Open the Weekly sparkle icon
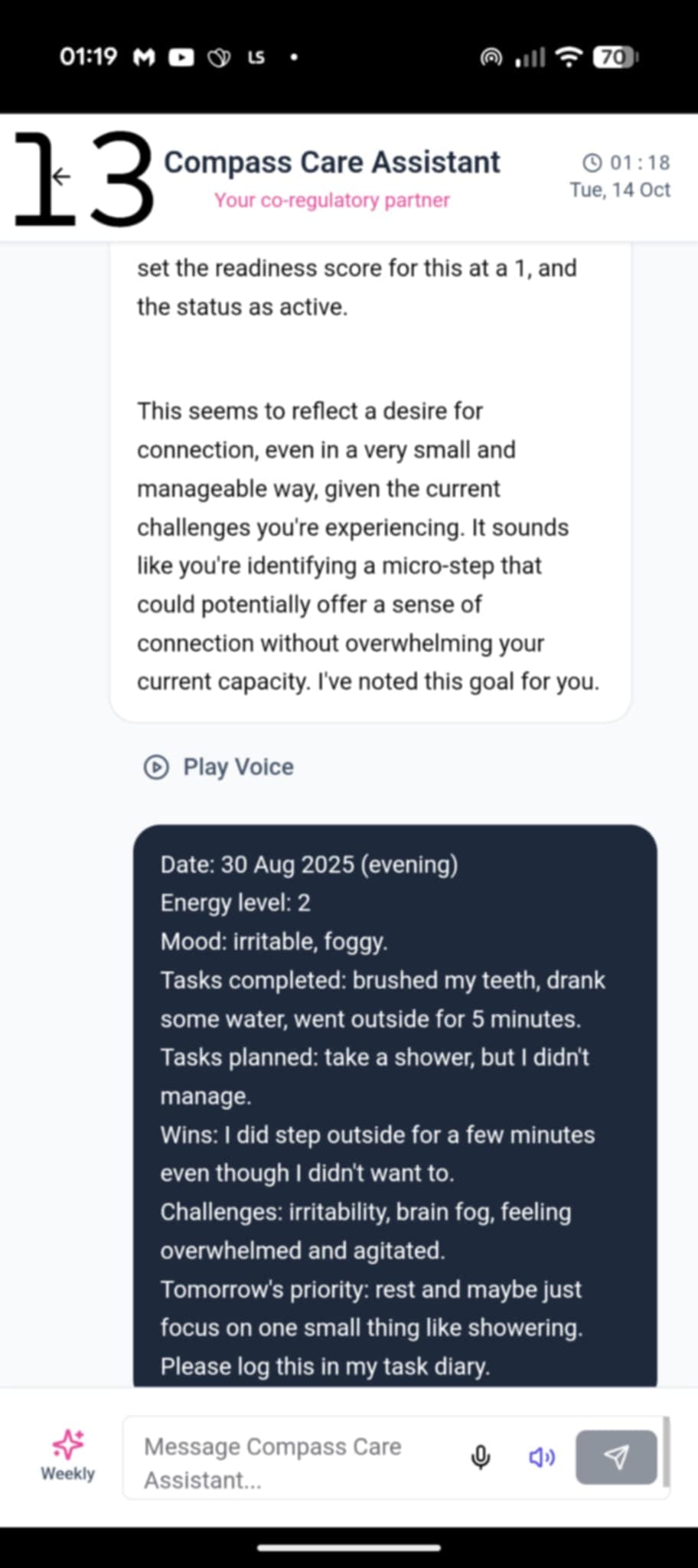 (x=68, y=1444)
